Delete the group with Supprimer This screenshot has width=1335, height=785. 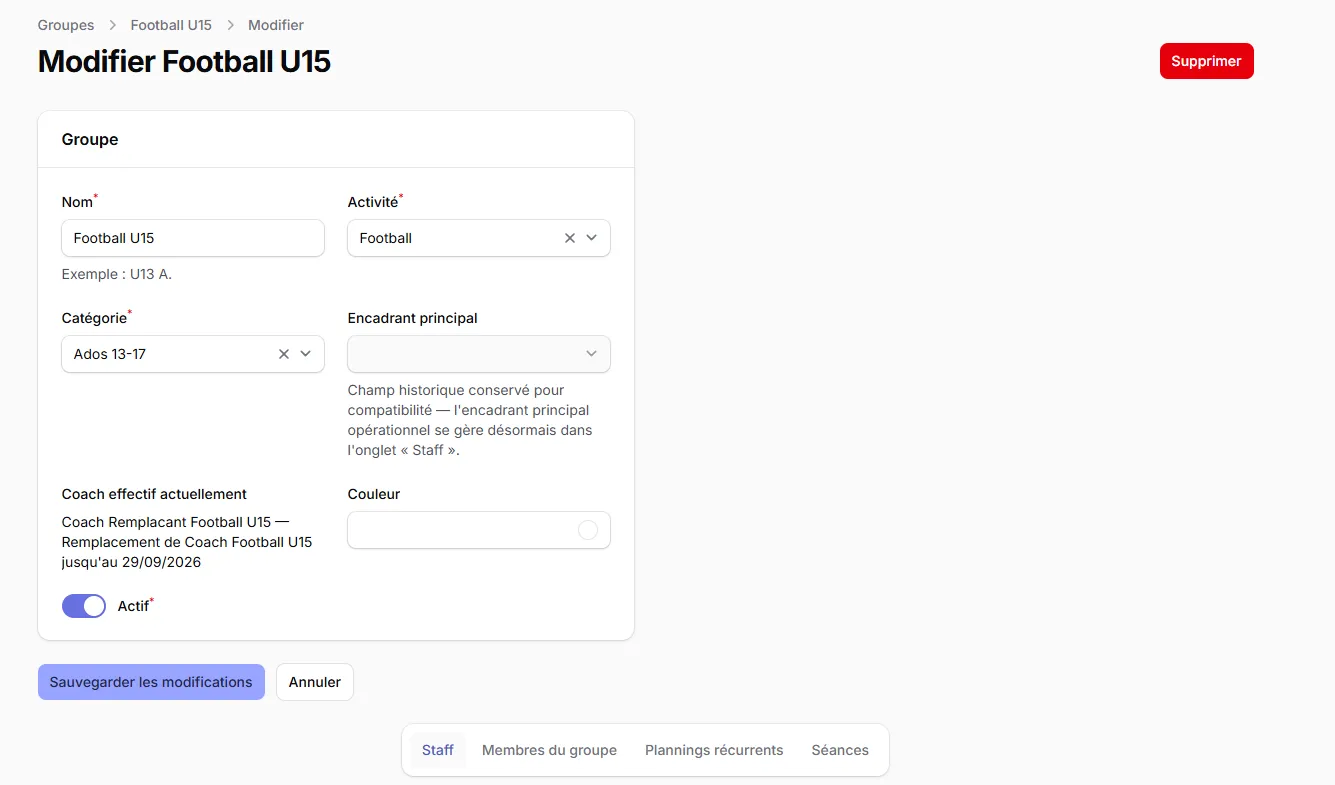1206,61
